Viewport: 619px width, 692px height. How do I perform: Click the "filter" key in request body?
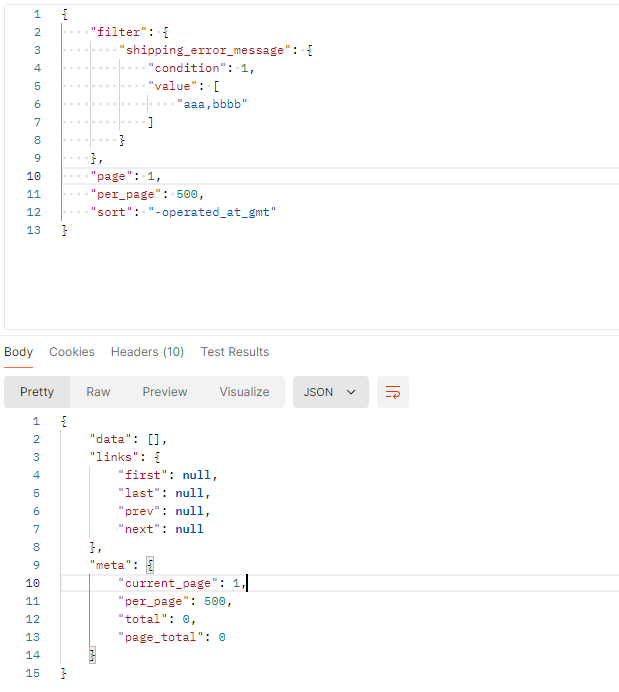pos(118,32)
